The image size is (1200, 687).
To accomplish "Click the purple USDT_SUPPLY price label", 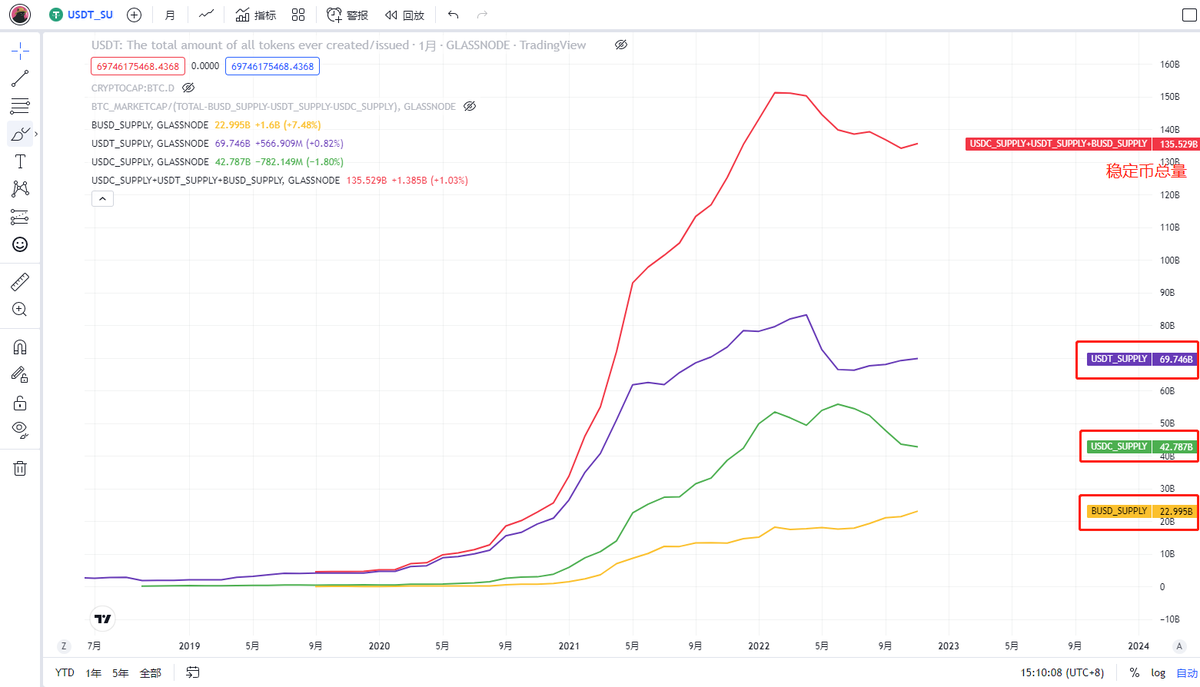I will pos(1140,359).
